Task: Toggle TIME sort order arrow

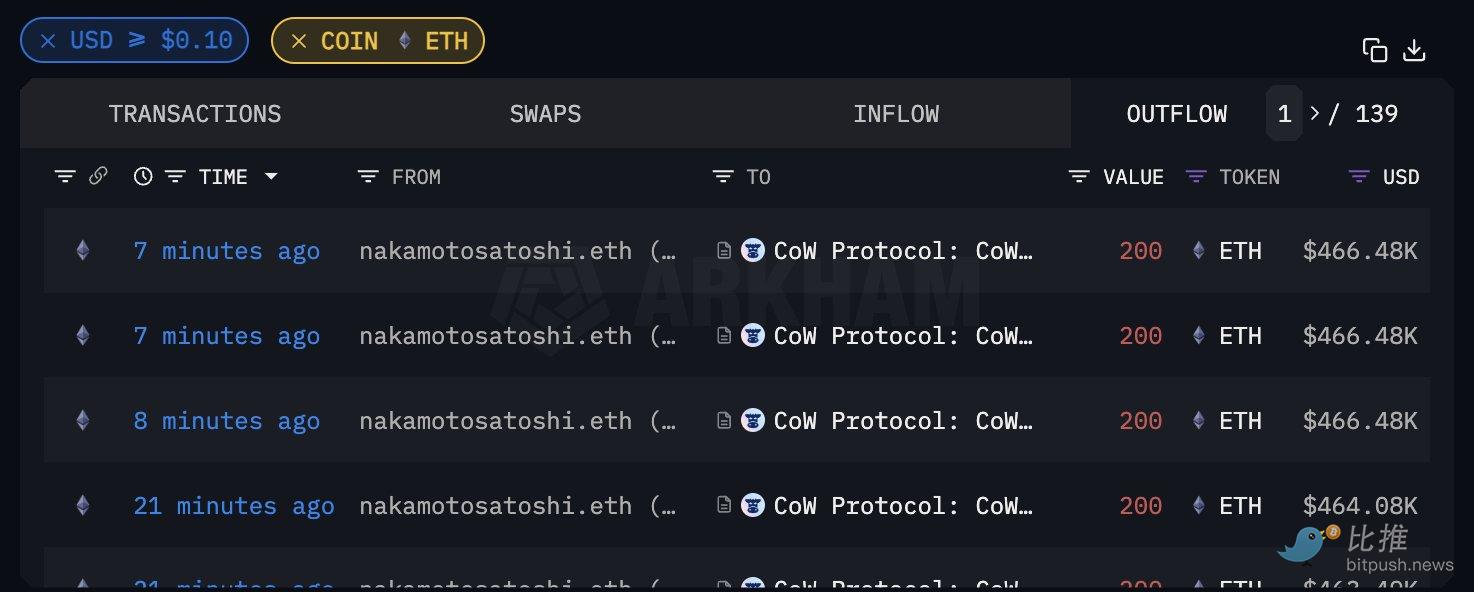Action: point(271,177)
